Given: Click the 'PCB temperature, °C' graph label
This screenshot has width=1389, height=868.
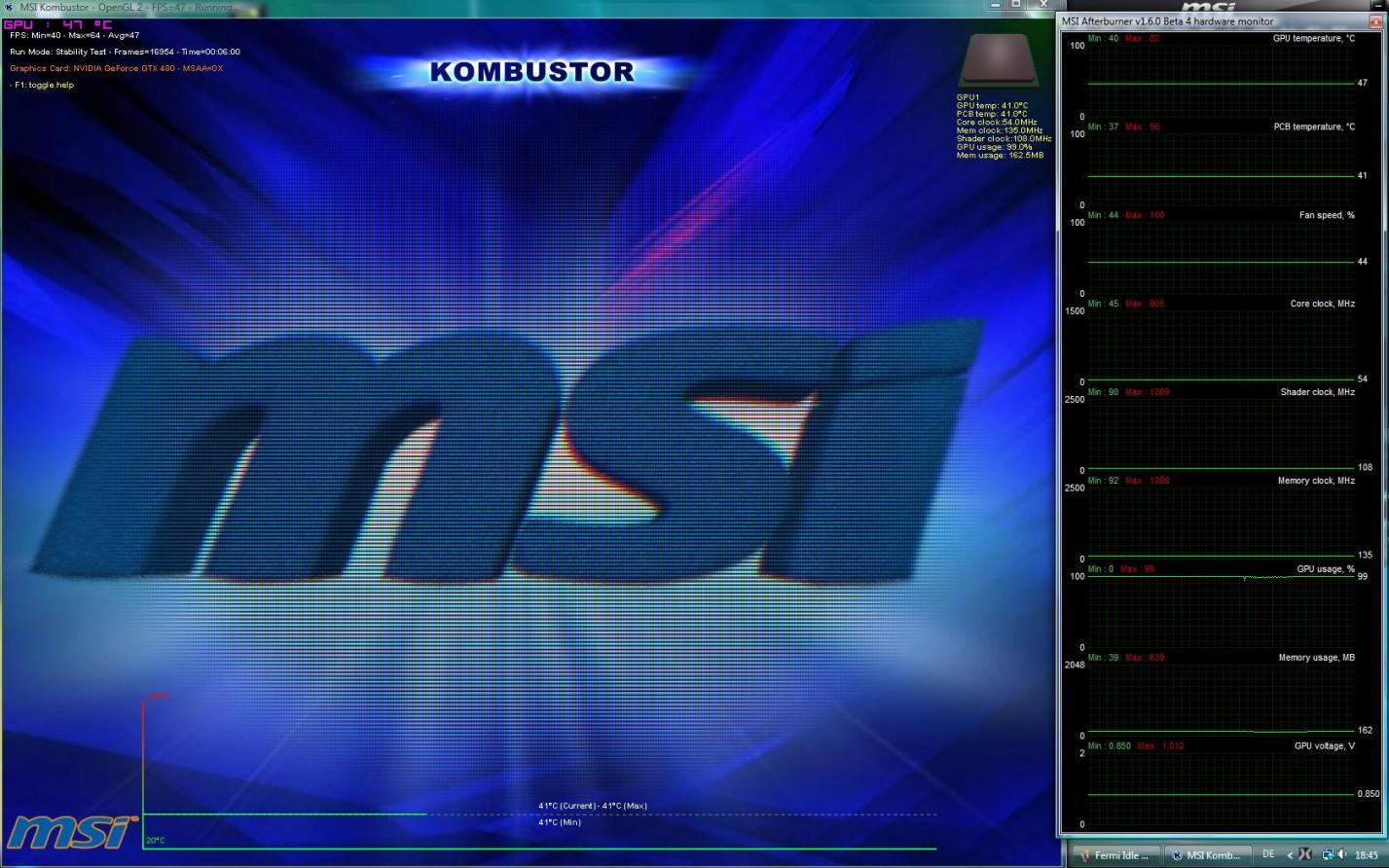Looking at the screenshot, I should (x=1314, y=127).
